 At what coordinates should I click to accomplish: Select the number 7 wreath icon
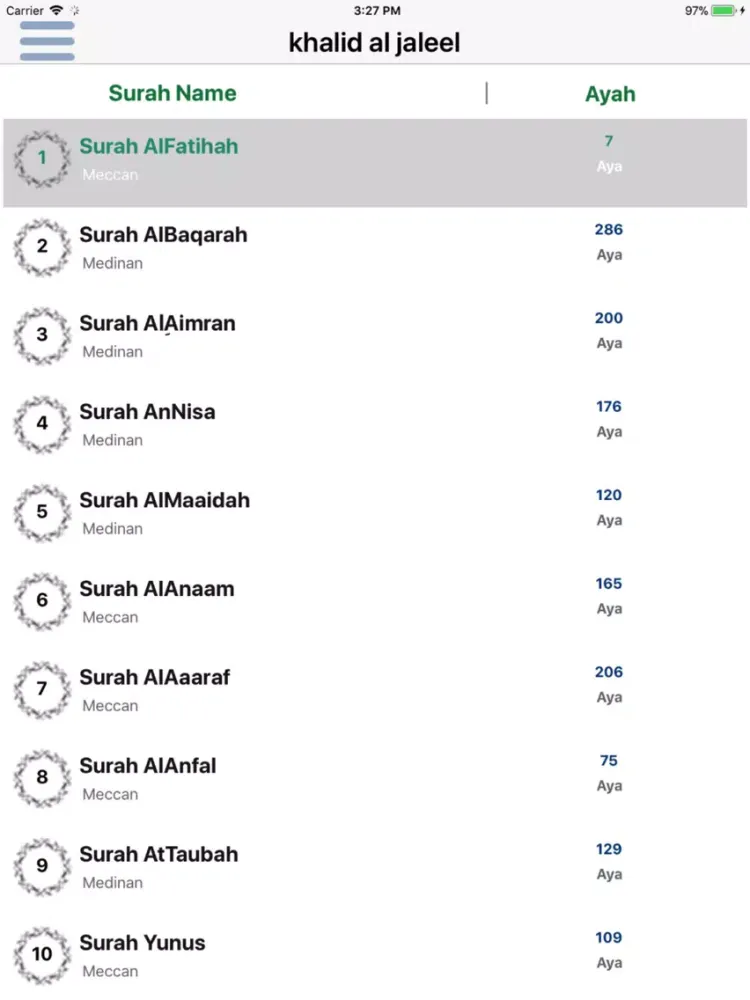pos(42,689)
